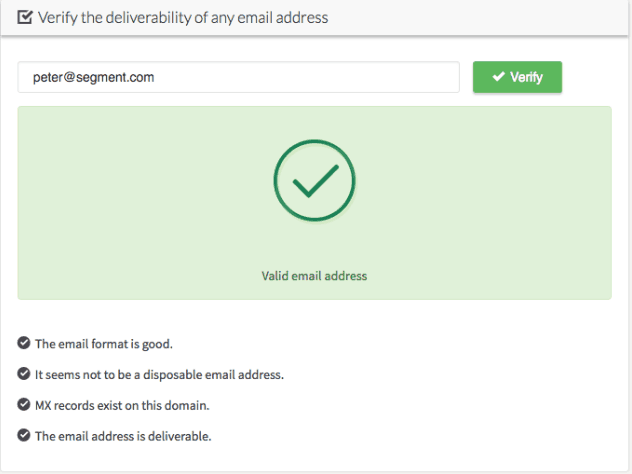
Task: Click the check icon beside disposable email line
Action: tap(24, 374)
